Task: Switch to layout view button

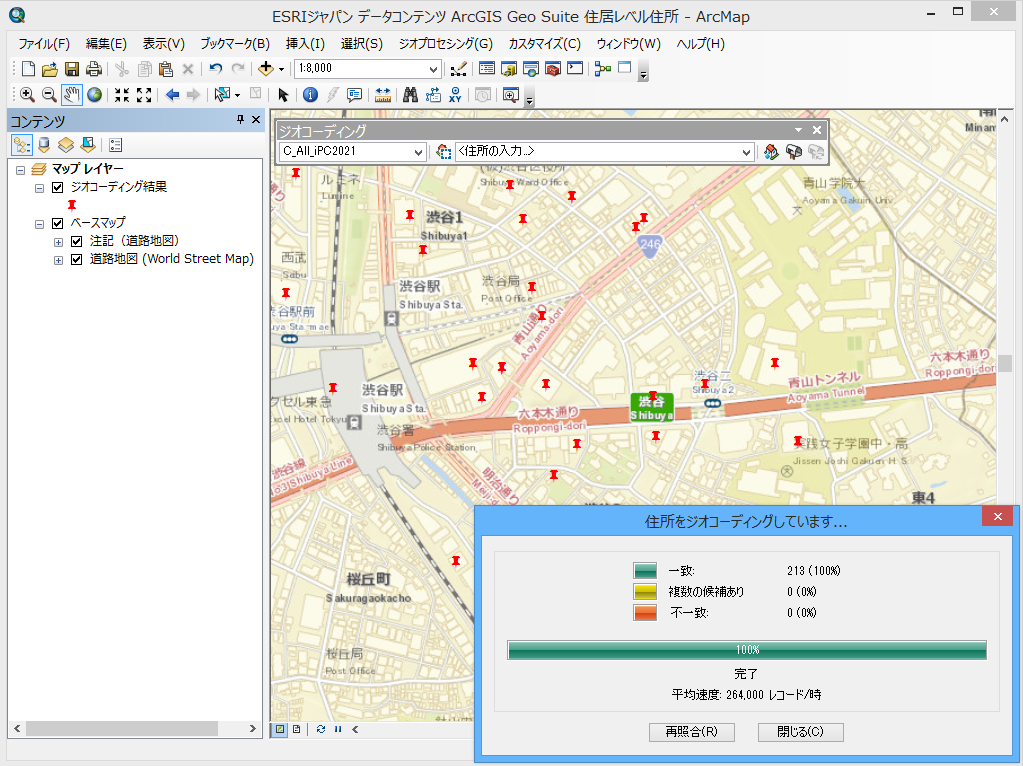Action: pyautogui.click(x=297, y=729)
